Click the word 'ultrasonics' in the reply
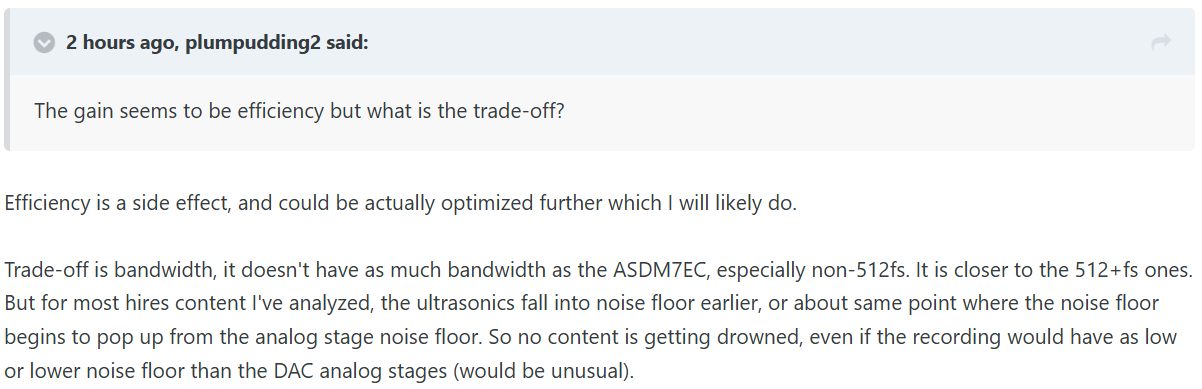Screen dimensions: 1202x389 point(400,303)
